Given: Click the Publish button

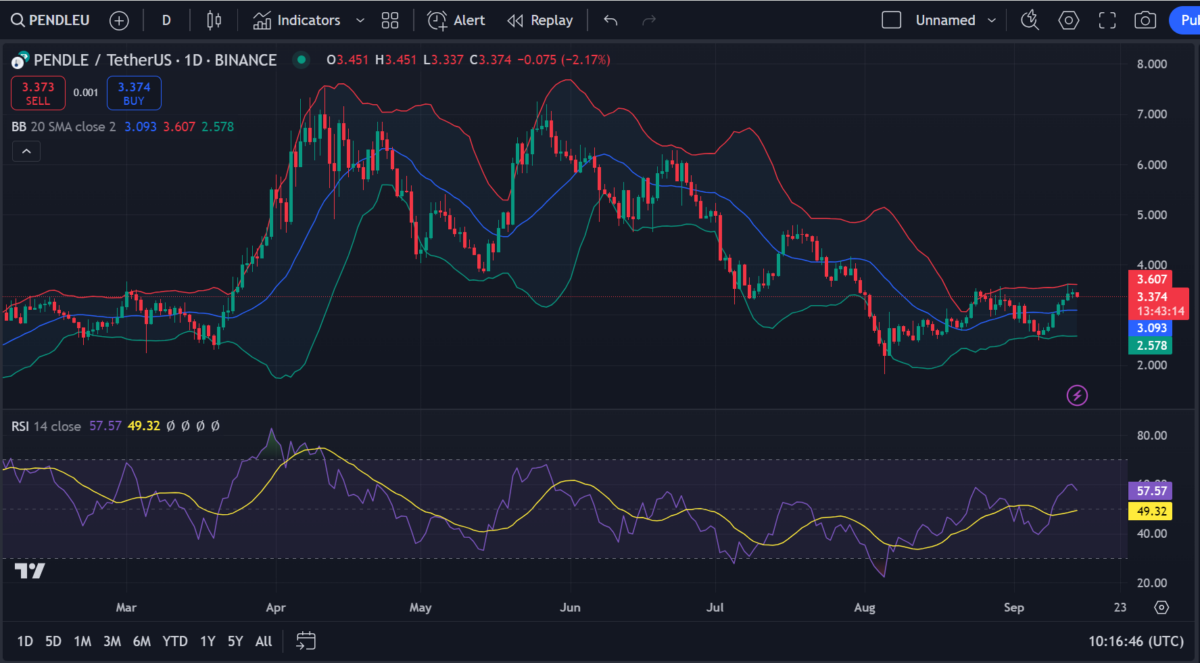Looking at the screenshot, I should (x=1184, y=20).
